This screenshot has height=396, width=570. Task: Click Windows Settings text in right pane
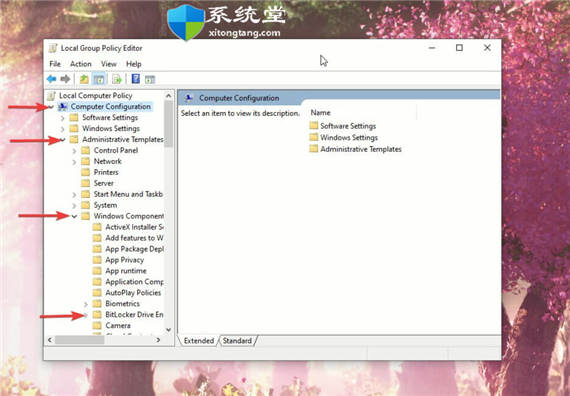click(349, 137)
